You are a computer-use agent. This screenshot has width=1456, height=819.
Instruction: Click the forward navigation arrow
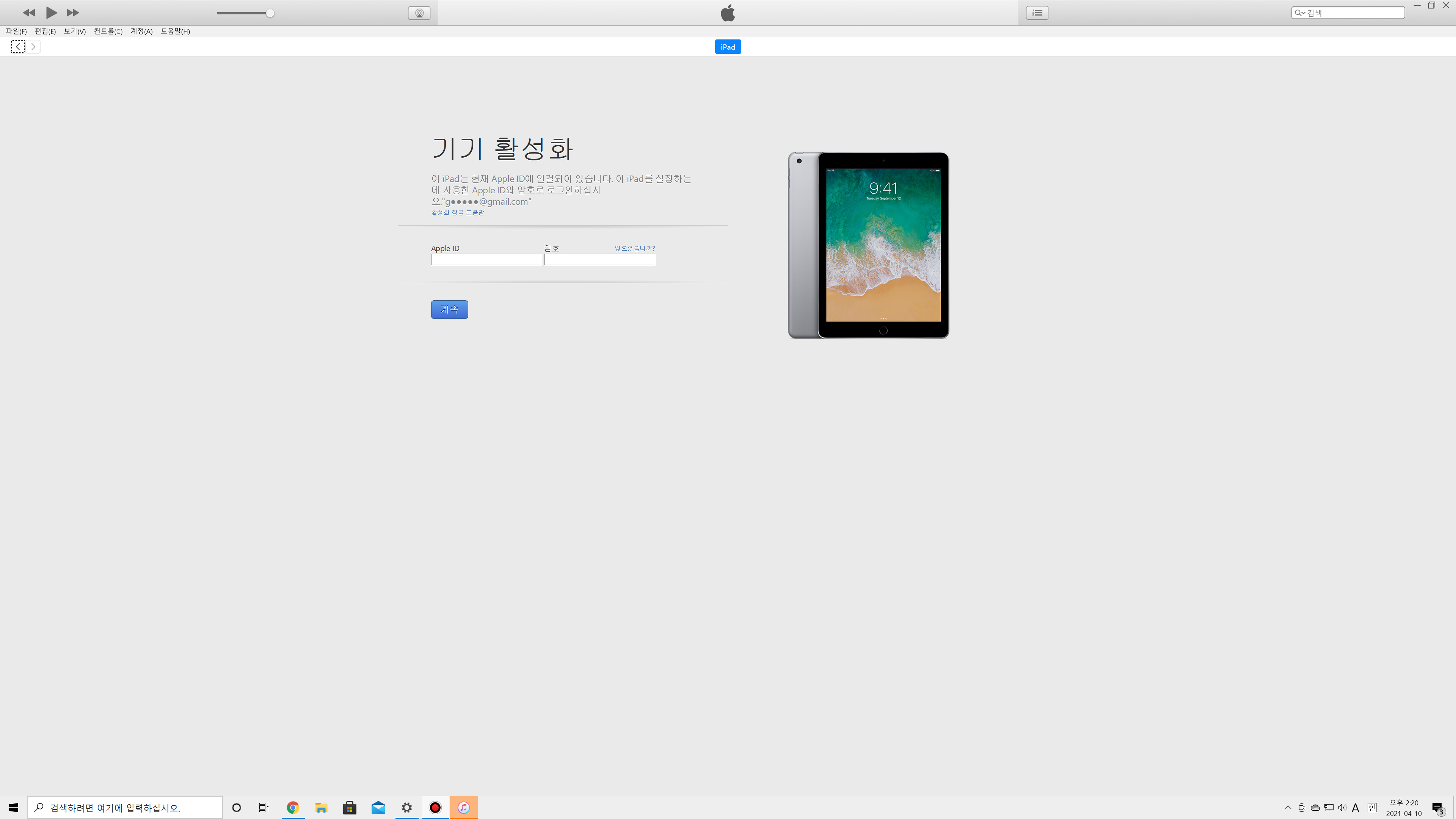33,46
